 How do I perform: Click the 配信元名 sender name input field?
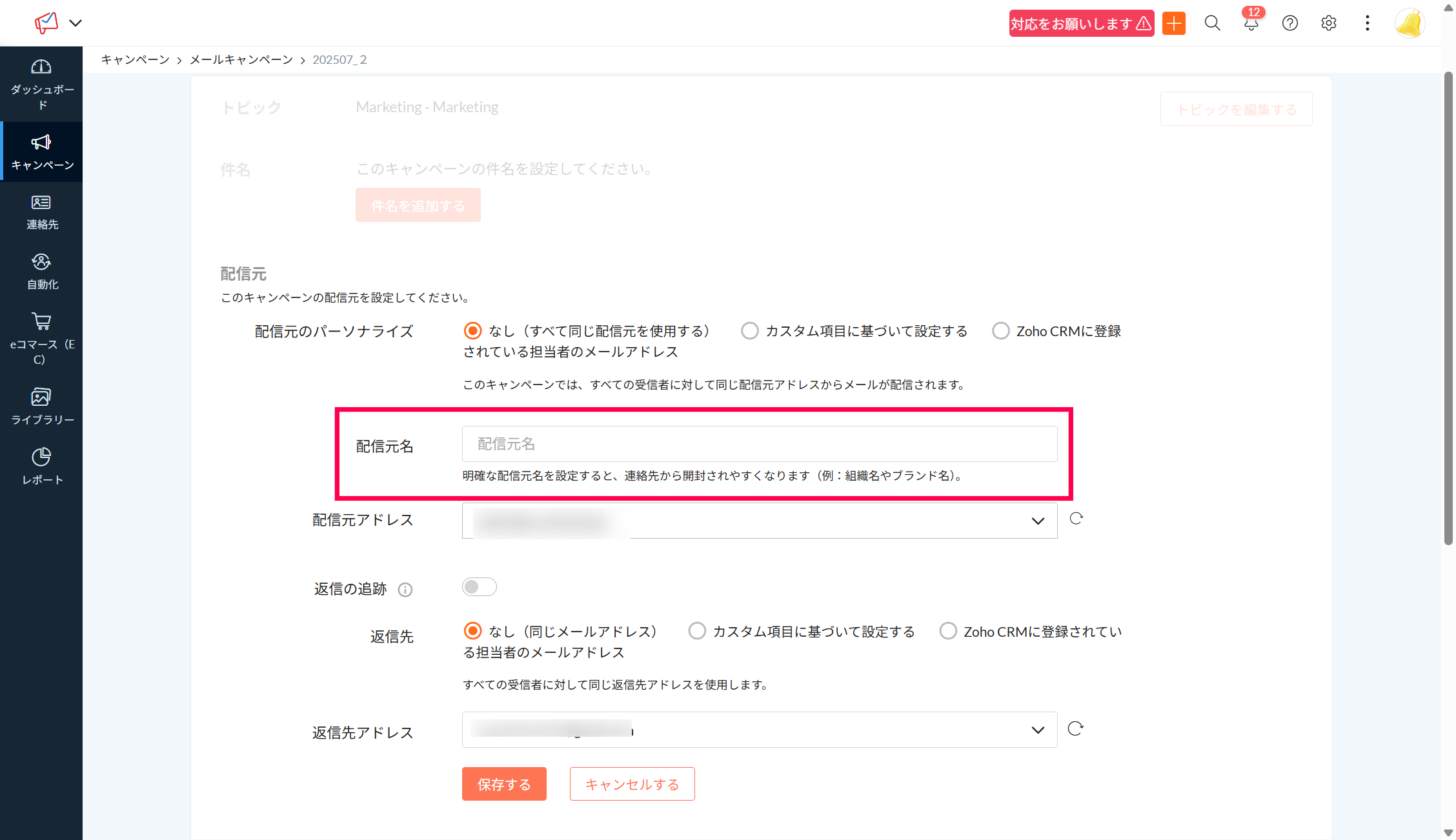tap(759, 444)
